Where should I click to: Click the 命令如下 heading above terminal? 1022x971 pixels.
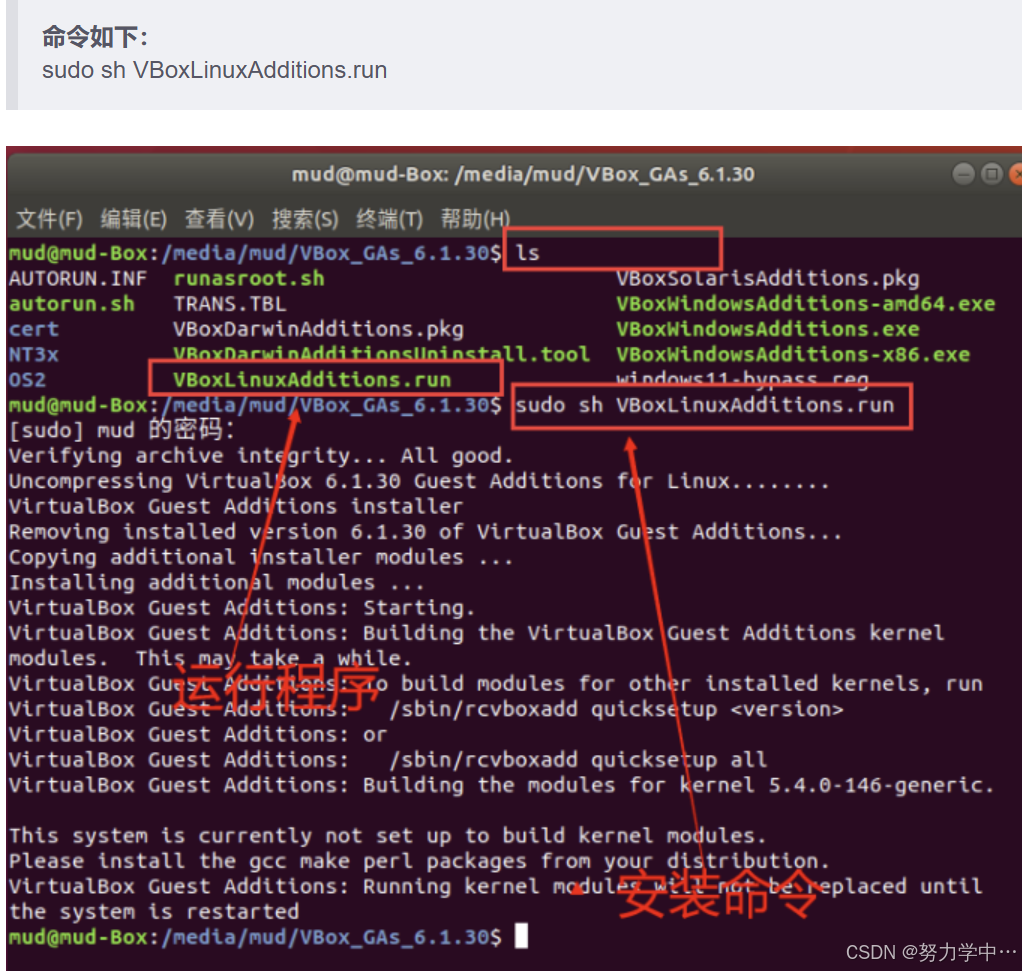pyautogui.click(x=95, y=37)
